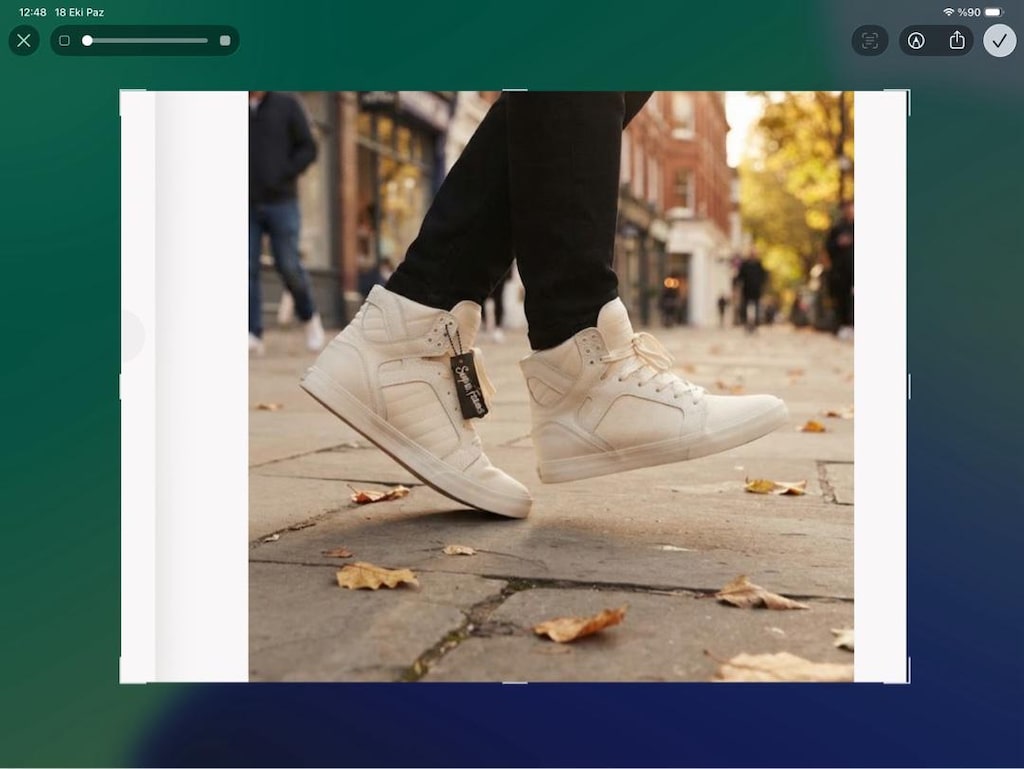
Task: Select the top-left crop corner handle
Action: (x=121, y=92)
